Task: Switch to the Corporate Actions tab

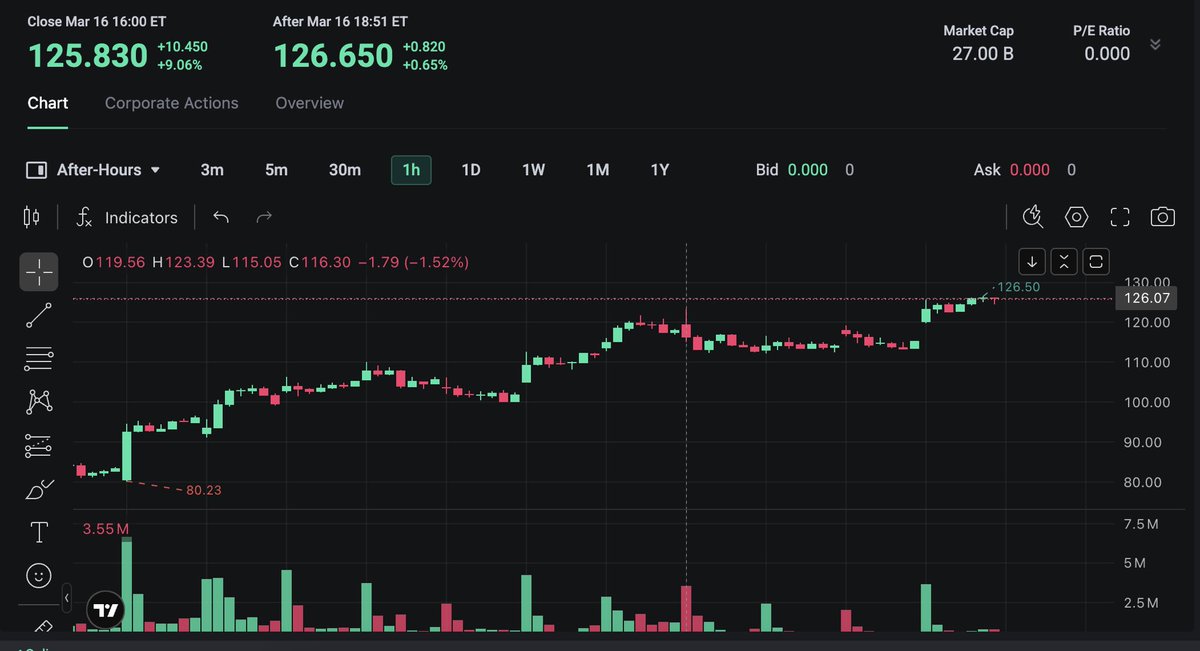Action: coord(171,103)
